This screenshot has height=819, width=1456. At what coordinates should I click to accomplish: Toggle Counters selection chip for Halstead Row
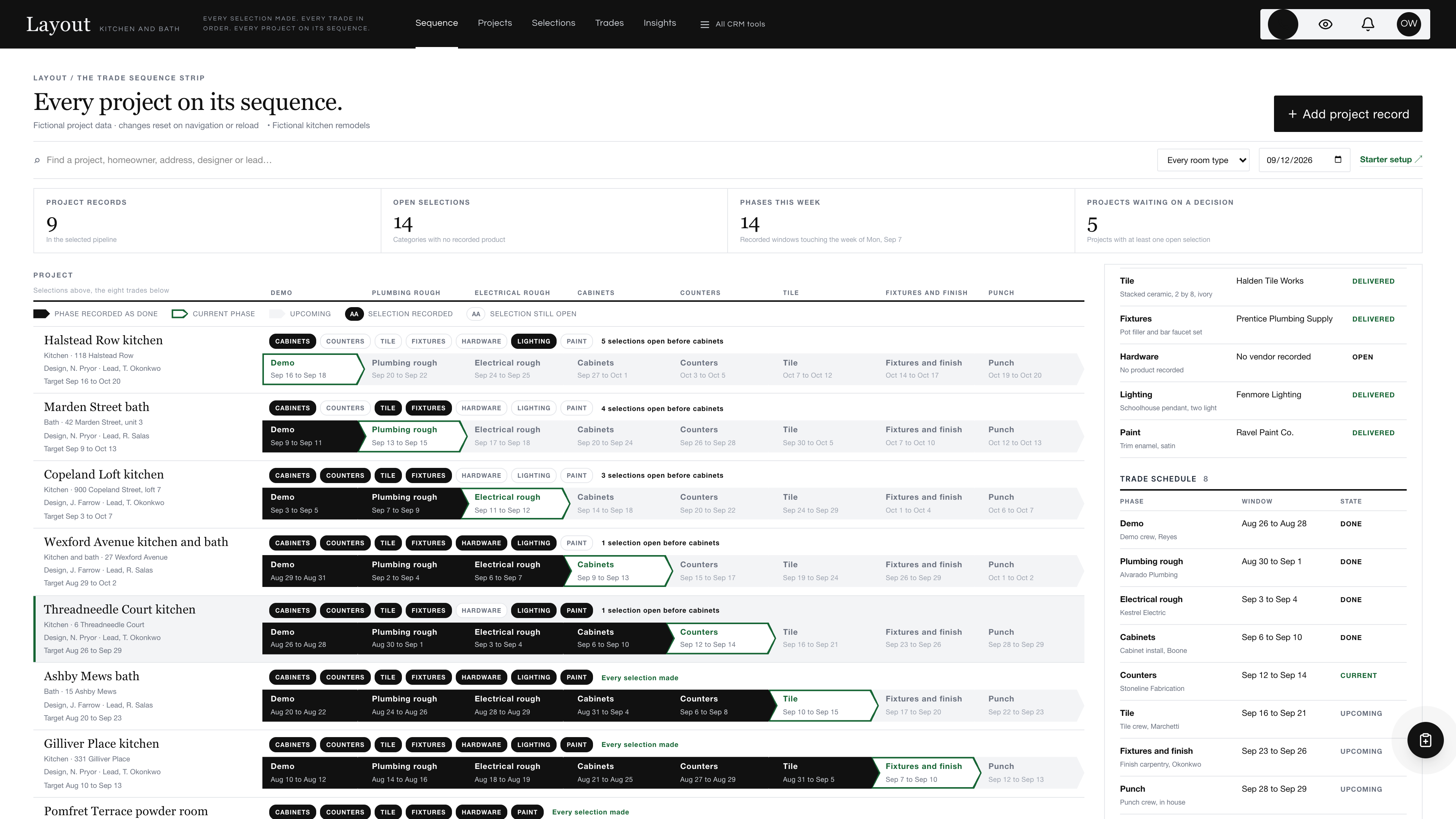point(345,341)
